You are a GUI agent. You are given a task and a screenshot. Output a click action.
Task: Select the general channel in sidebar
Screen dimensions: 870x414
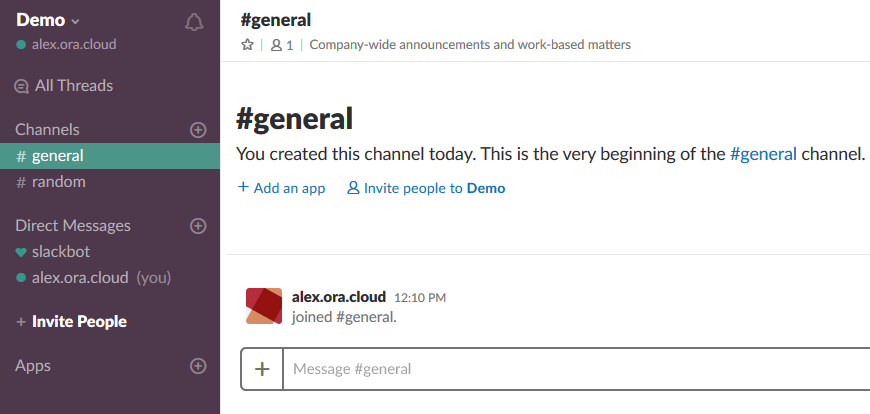click(57, 156)
